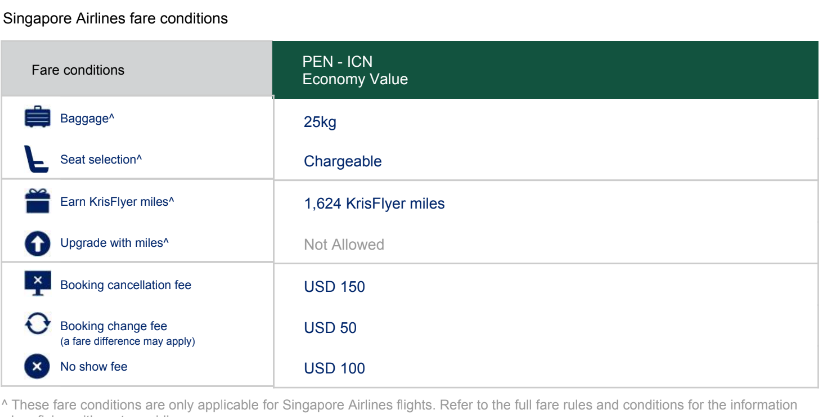Click the Booking change fee label
Screen dimensions: 833x417
(x=113, y=326)
